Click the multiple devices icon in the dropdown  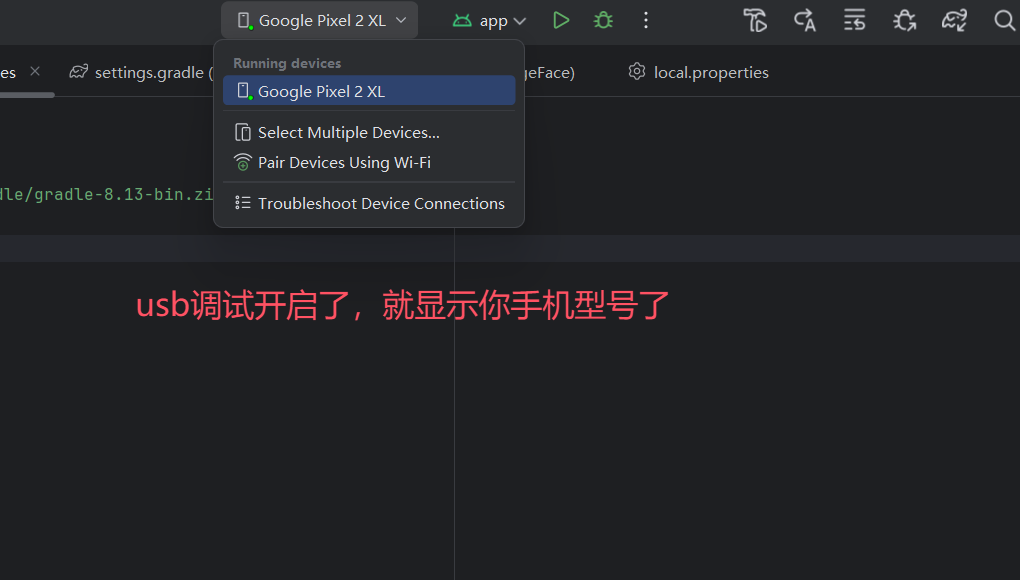pos(243,133)
